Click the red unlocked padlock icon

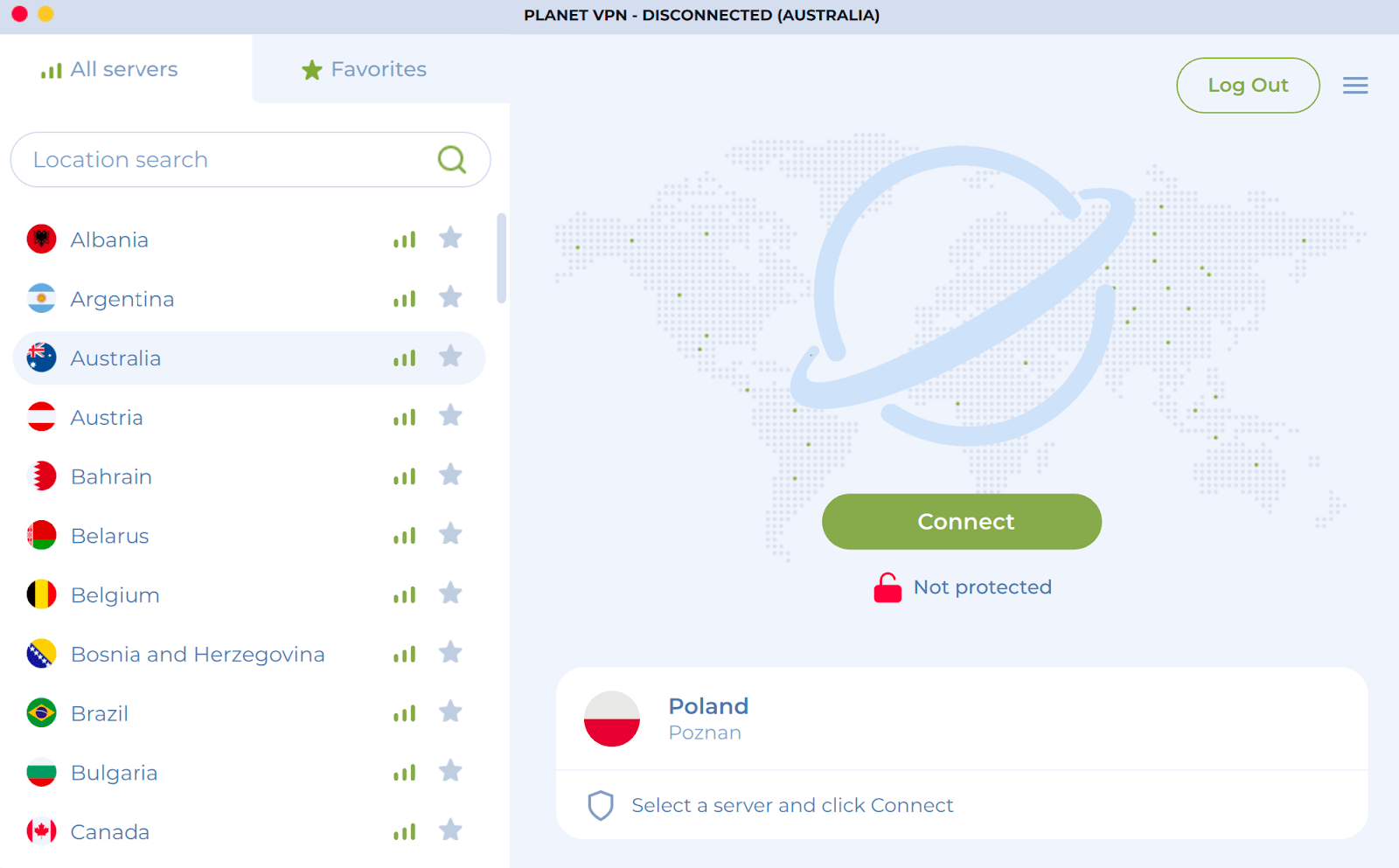click(x=887, y=587)
